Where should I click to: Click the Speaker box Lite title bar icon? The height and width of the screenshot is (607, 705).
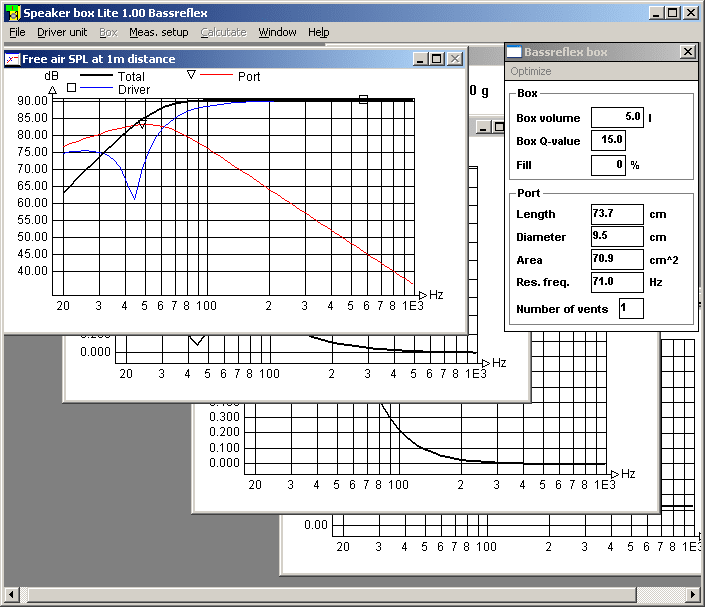click(12, 12)
